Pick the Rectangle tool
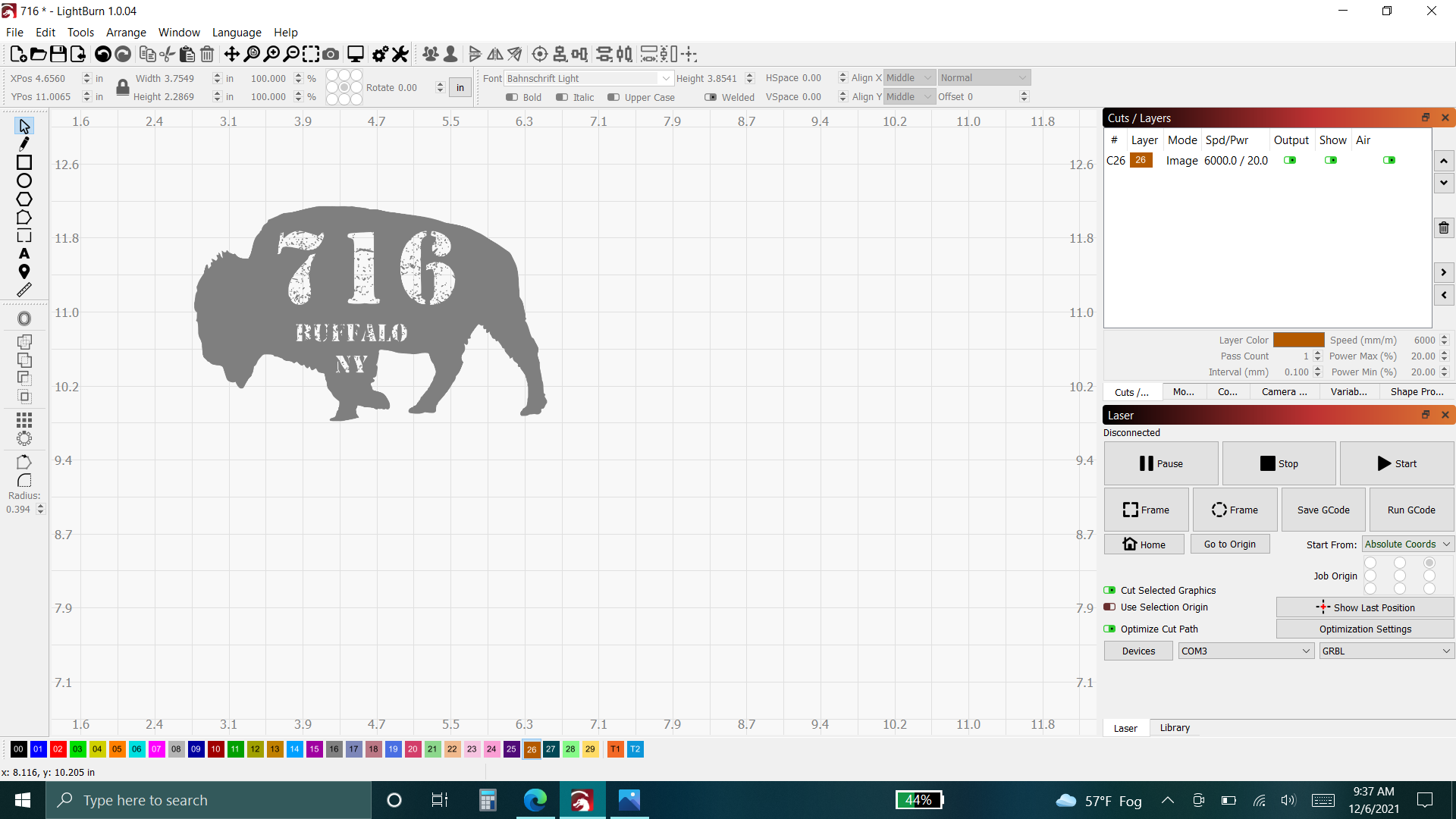1456x819 pixels. [x=24, y=162]
